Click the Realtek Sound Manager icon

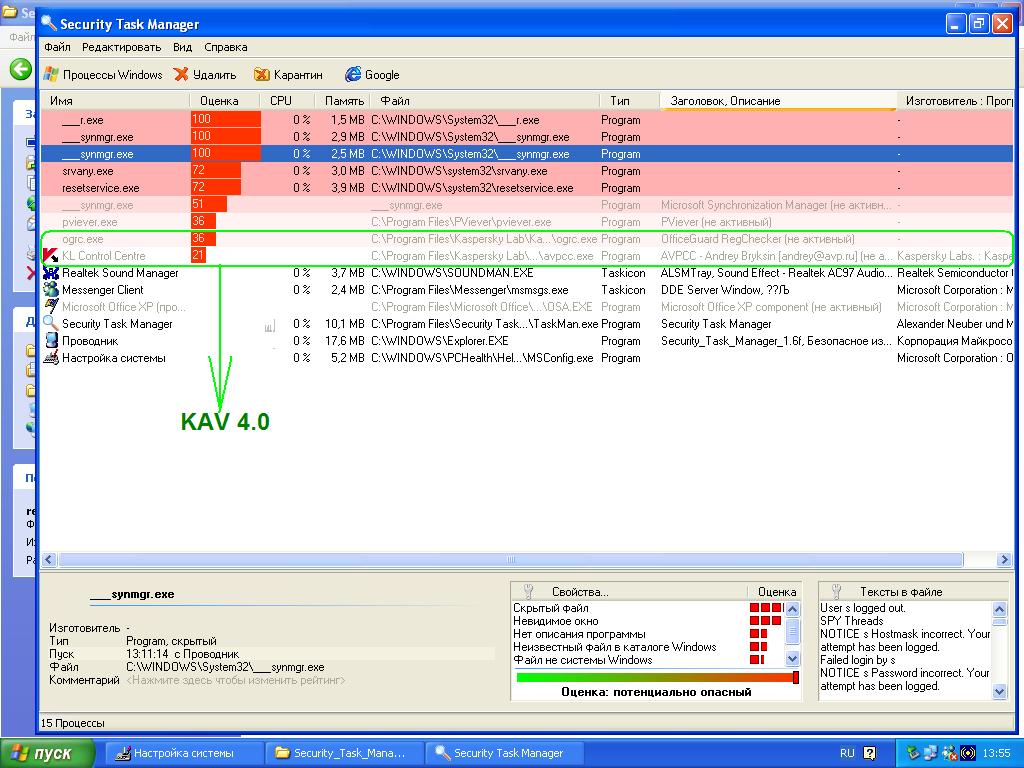click(50, 273)
